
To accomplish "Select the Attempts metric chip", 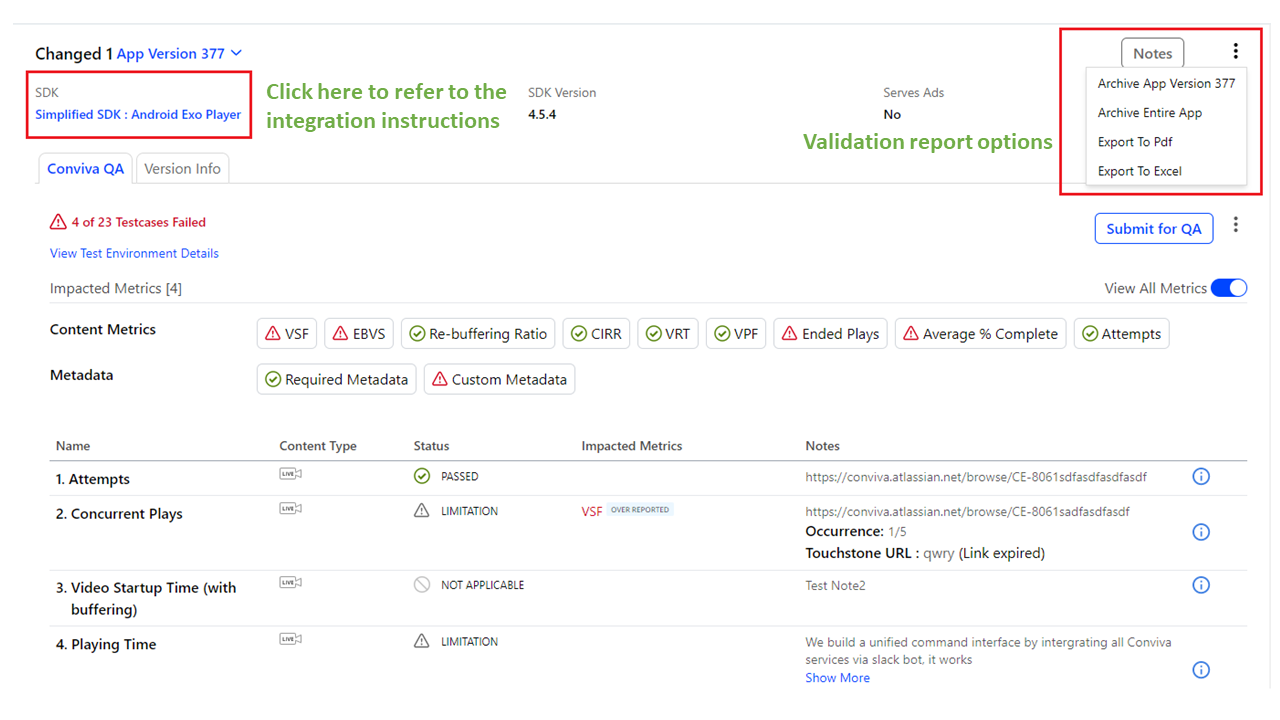I will pos(1121,334).
